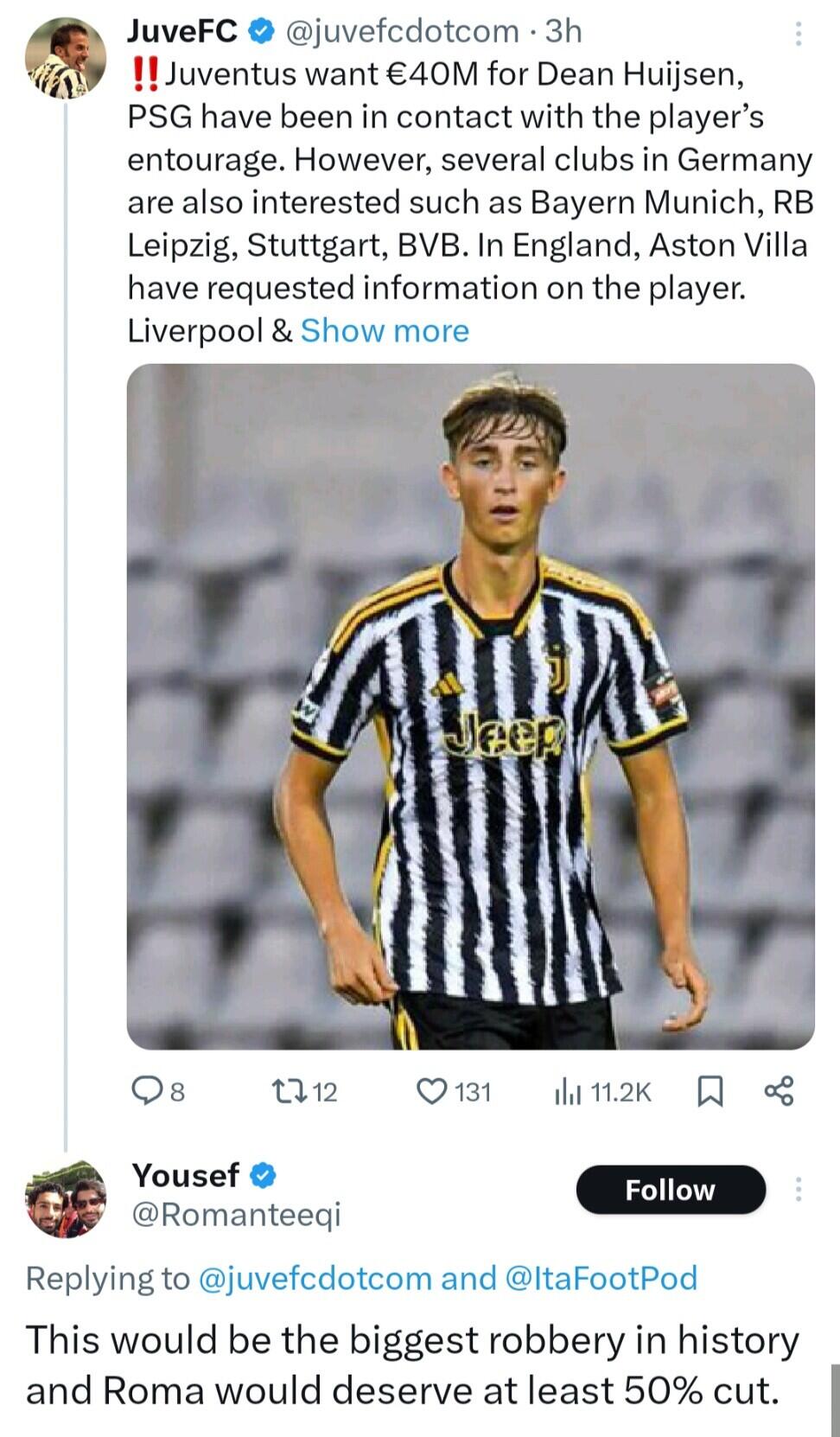Image resolution: width=840 pixels, height=1437 pixels.
Task: Open the @Romanteeqi handle
Action: pos(236,1214)
